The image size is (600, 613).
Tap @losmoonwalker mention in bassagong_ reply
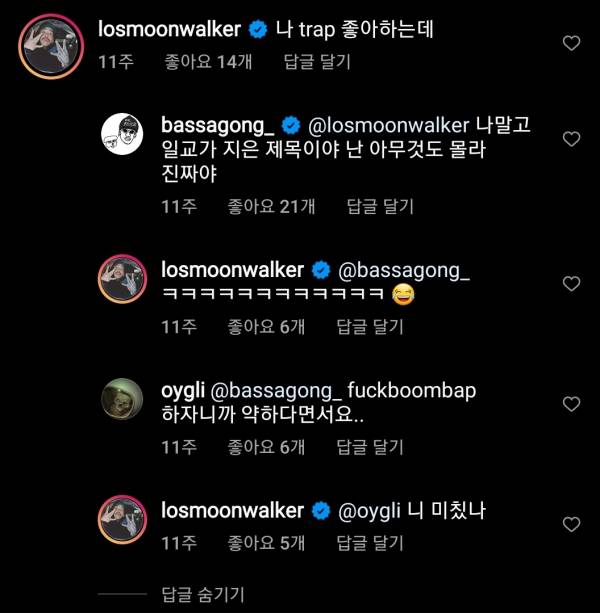[386, 126]
